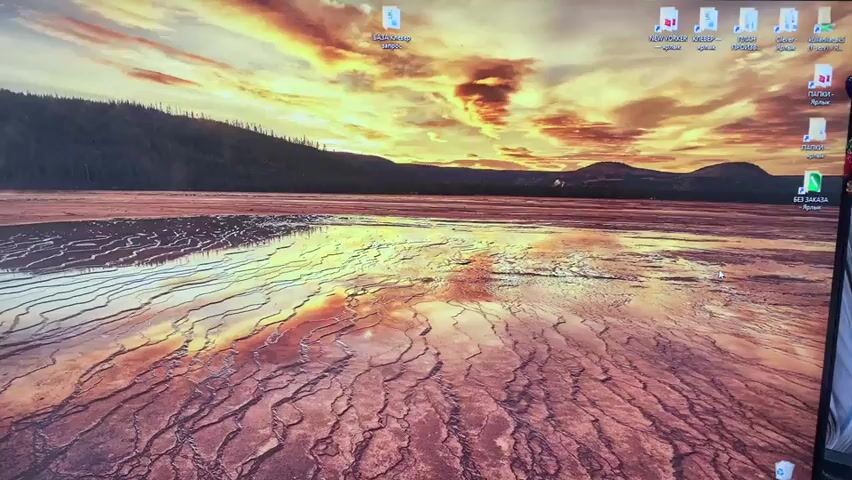
Task: Select the Recycle Bin desktop icon
Action: 784,470
